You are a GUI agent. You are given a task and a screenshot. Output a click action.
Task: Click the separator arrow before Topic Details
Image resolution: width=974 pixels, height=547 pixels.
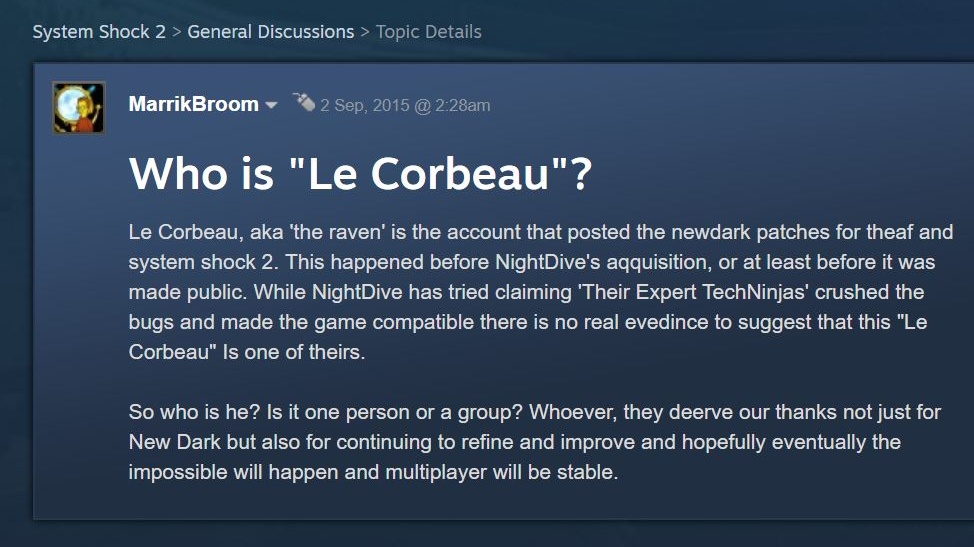tap(365, 32)
